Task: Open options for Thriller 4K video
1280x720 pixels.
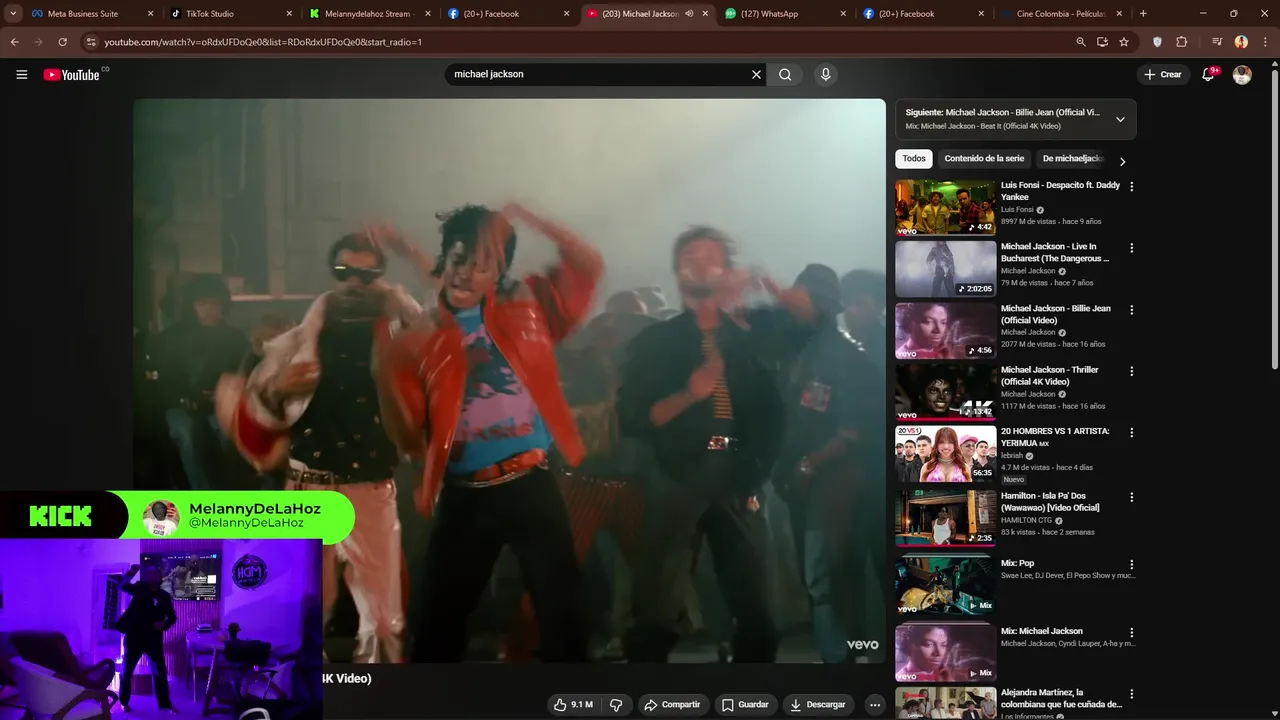Action: coord(1132,371)
